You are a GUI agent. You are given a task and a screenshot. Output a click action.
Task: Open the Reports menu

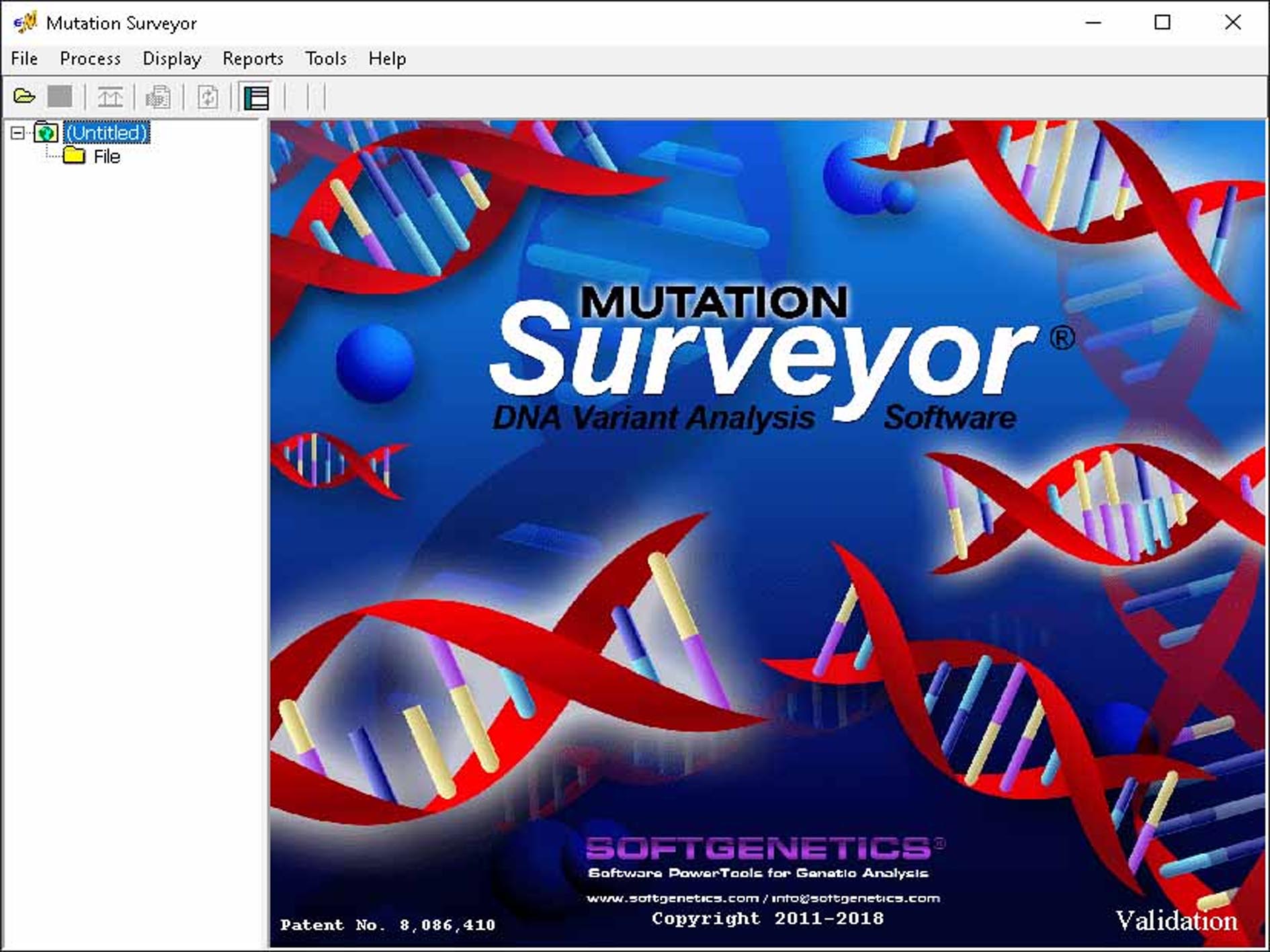(x=253, y=59)
